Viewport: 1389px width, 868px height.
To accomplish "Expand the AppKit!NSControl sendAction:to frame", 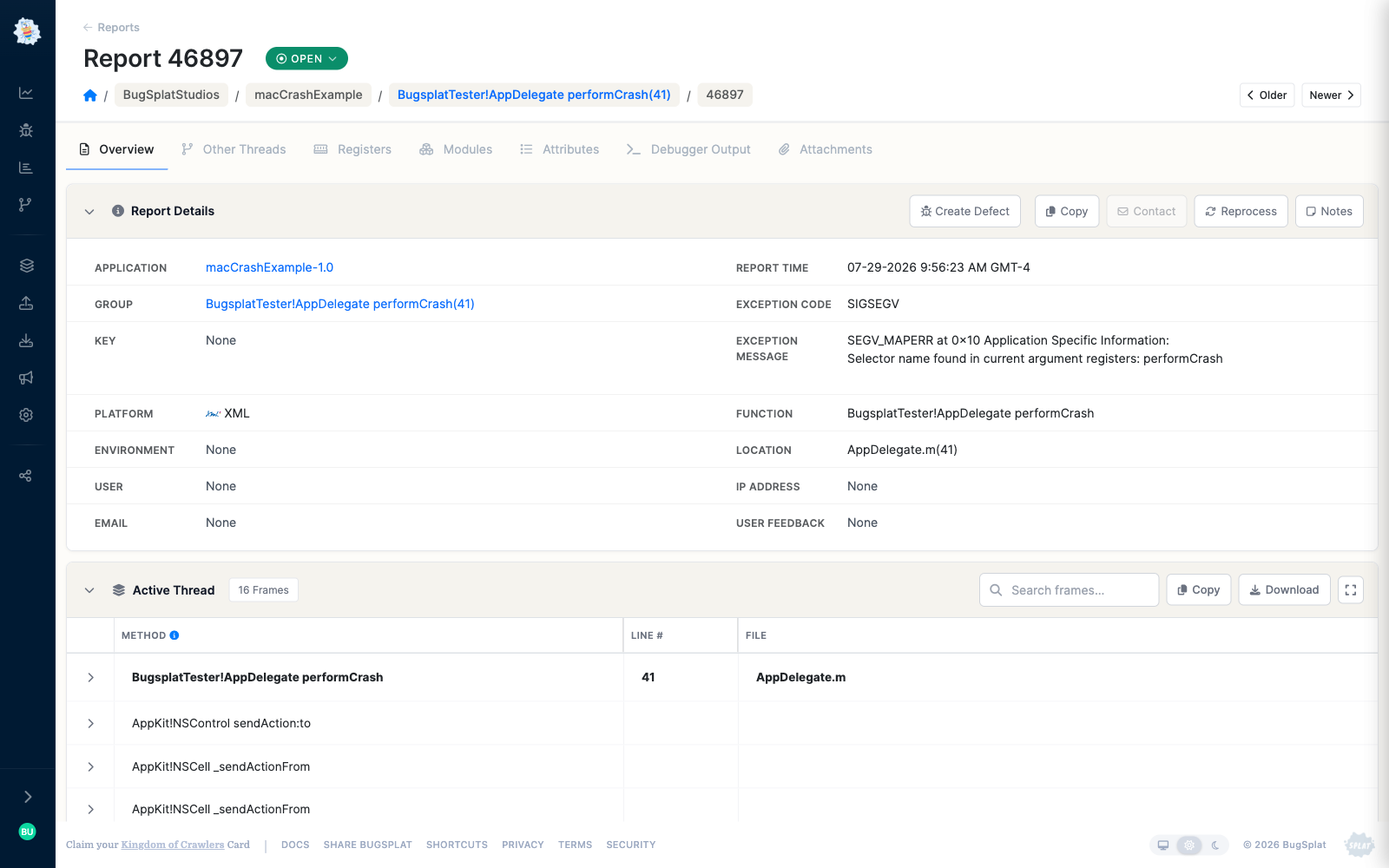I will click(x=90, y=723).
